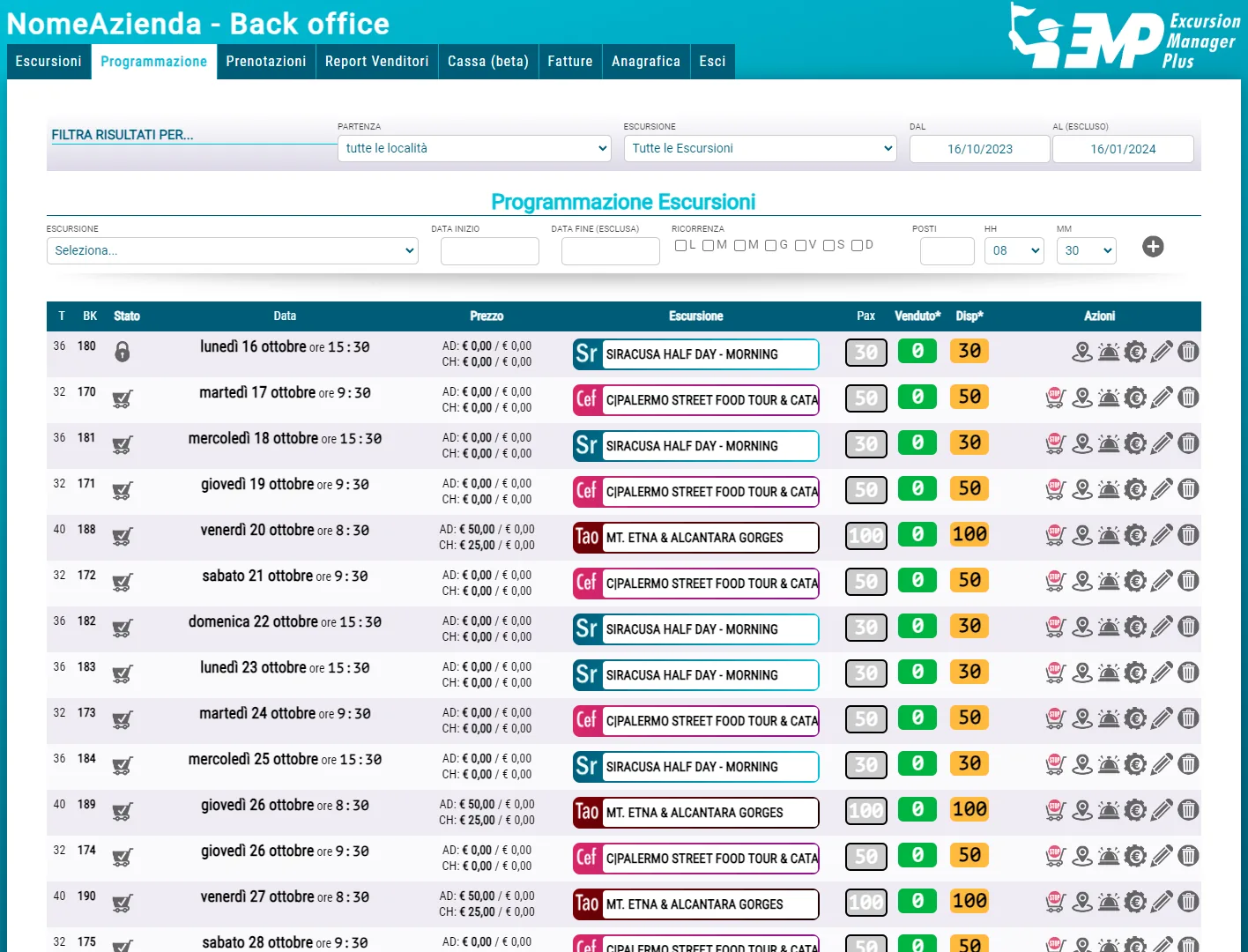Click the Excursion Manager Plus logo
This screenshot has width=1248, height=952.
pos(1125,37)
